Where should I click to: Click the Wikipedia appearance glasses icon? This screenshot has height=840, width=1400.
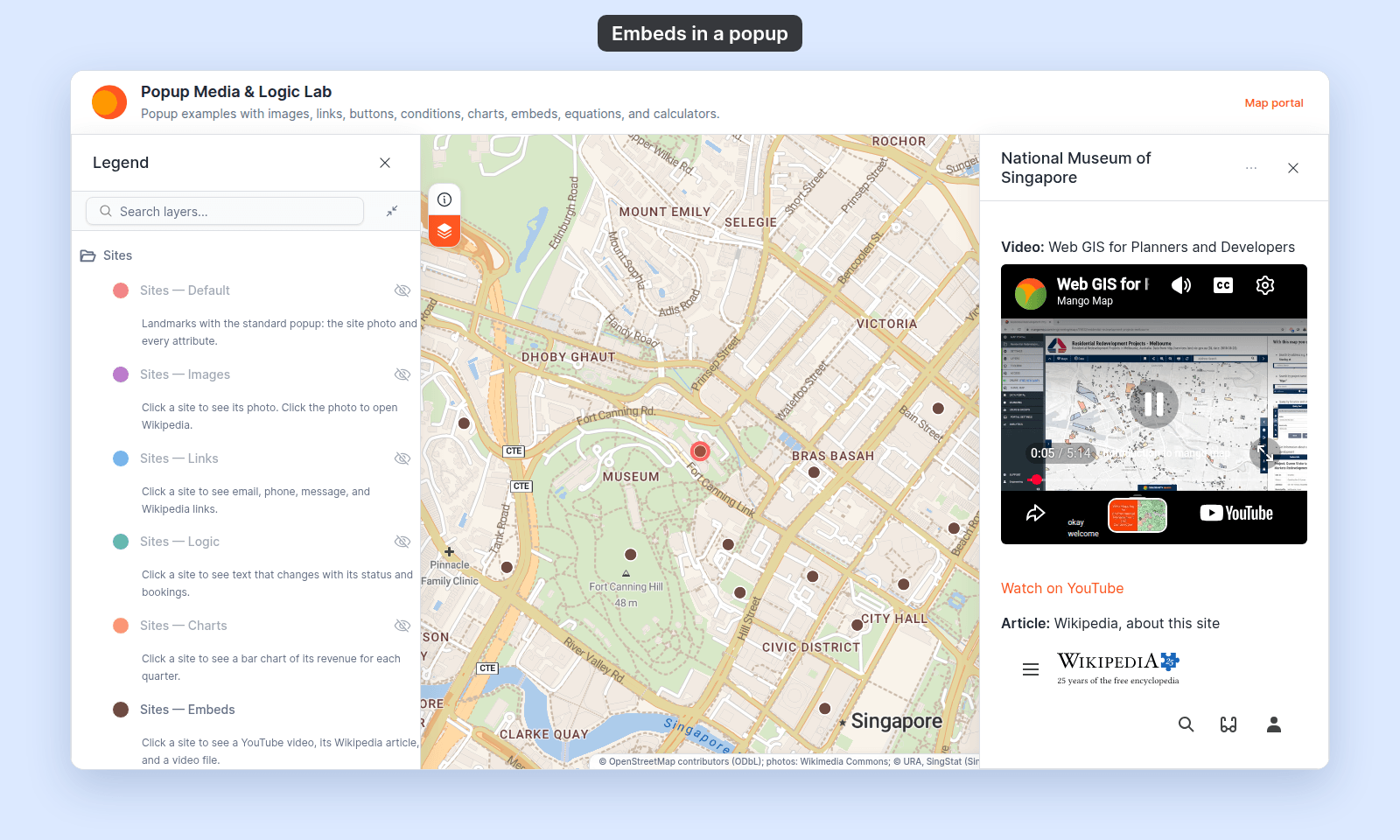pyautogui.click(x=1228, y=724)
